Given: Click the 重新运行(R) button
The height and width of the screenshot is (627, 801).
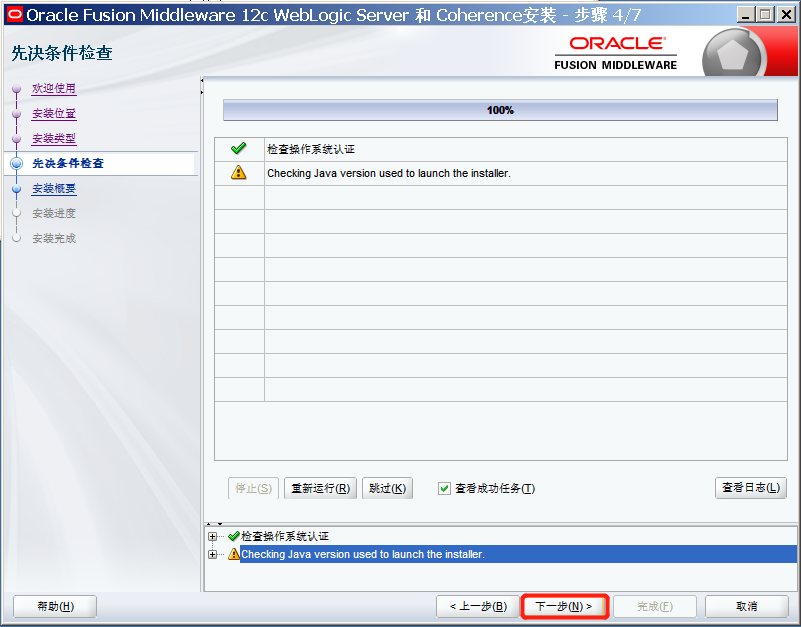Looking at the screenshot, I should tap(320, 488).
